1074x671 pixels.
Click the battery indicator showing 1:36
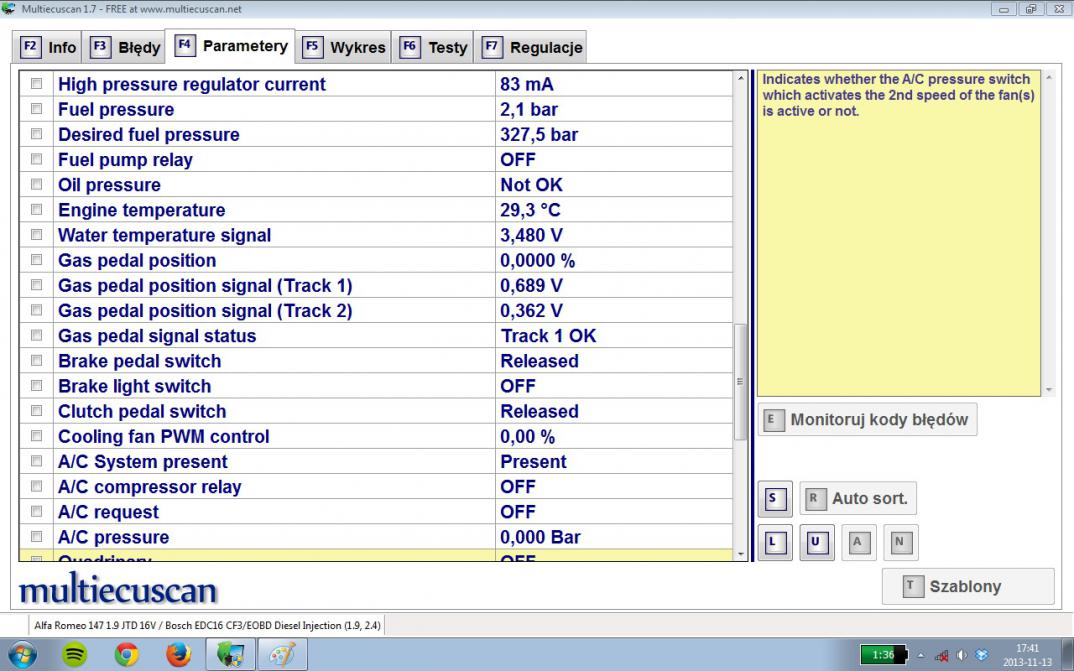click(x=884, y=655)
